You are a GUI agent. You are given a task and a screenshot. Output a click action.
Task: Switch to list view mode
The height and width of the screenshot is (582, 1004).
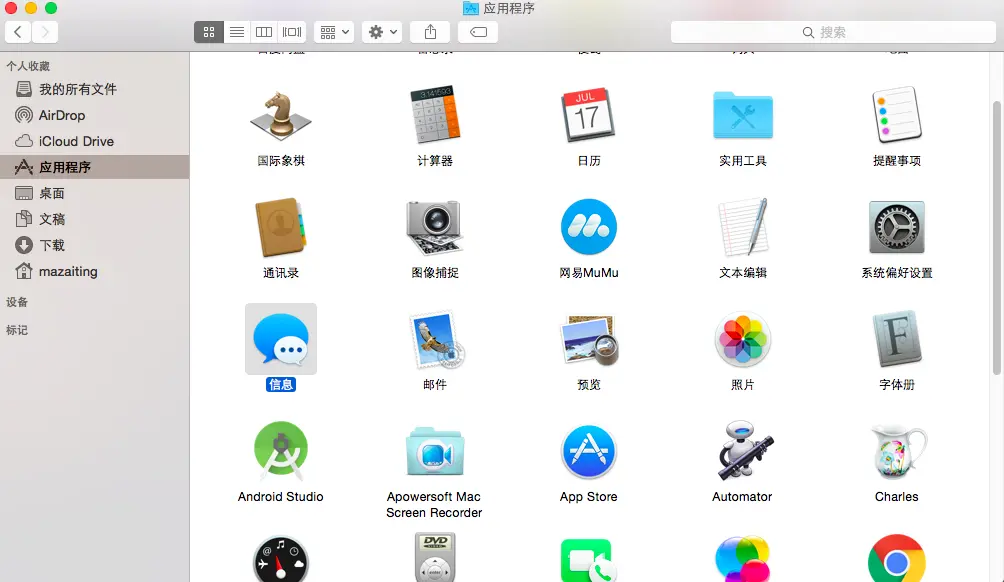237,32
